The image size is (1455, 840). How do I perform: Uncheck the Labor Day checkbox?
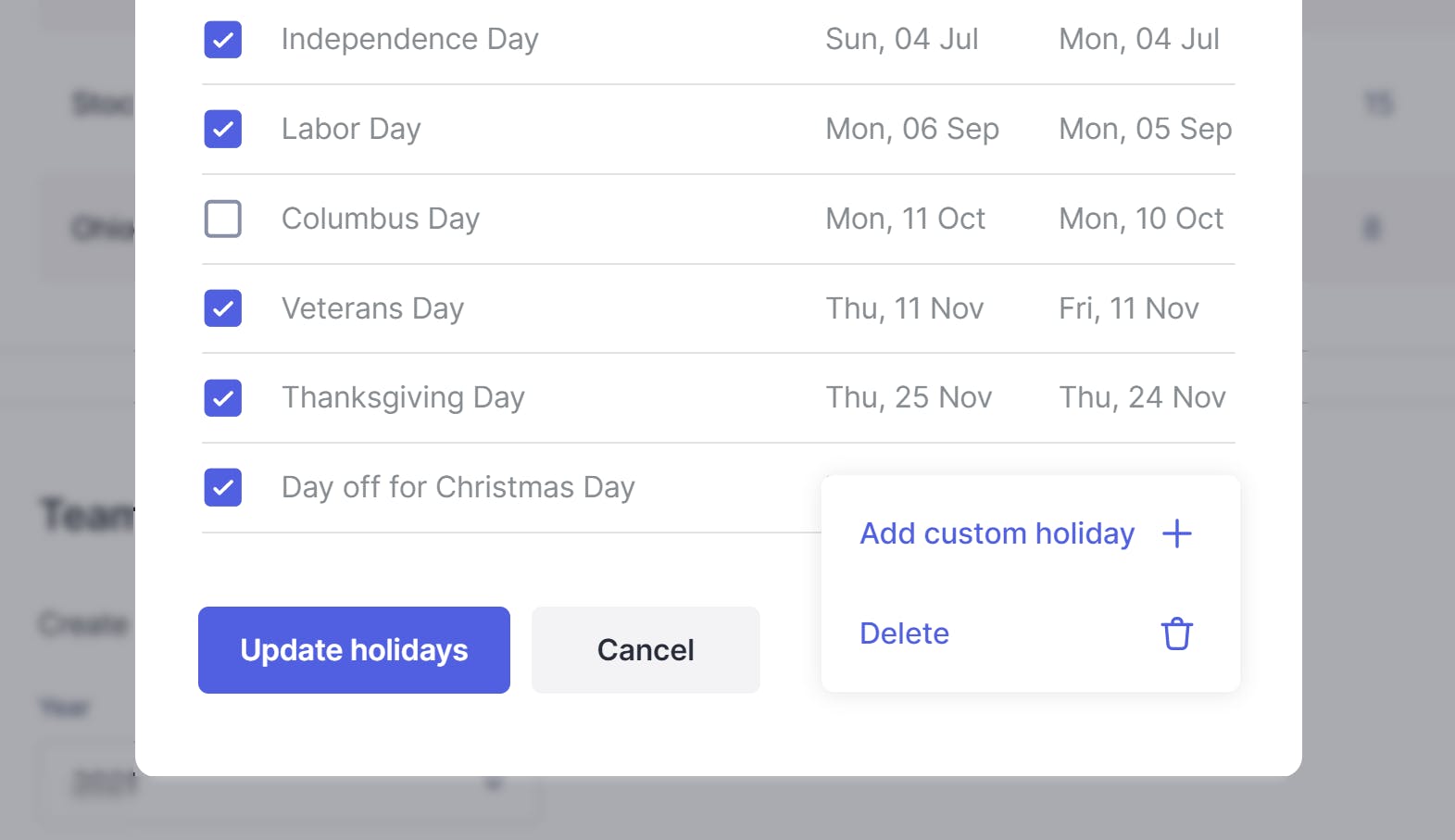coord(223,130)
